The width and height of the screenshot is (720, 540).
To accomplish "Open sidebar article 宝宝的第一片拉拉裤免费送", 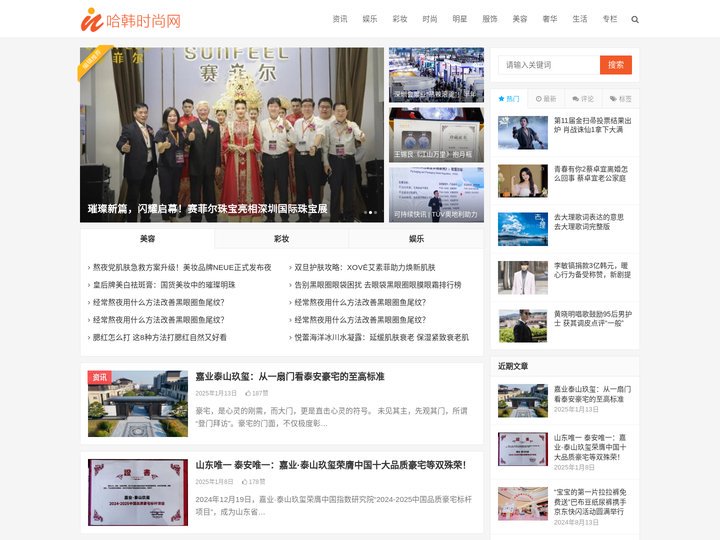I will click(590, 501).
